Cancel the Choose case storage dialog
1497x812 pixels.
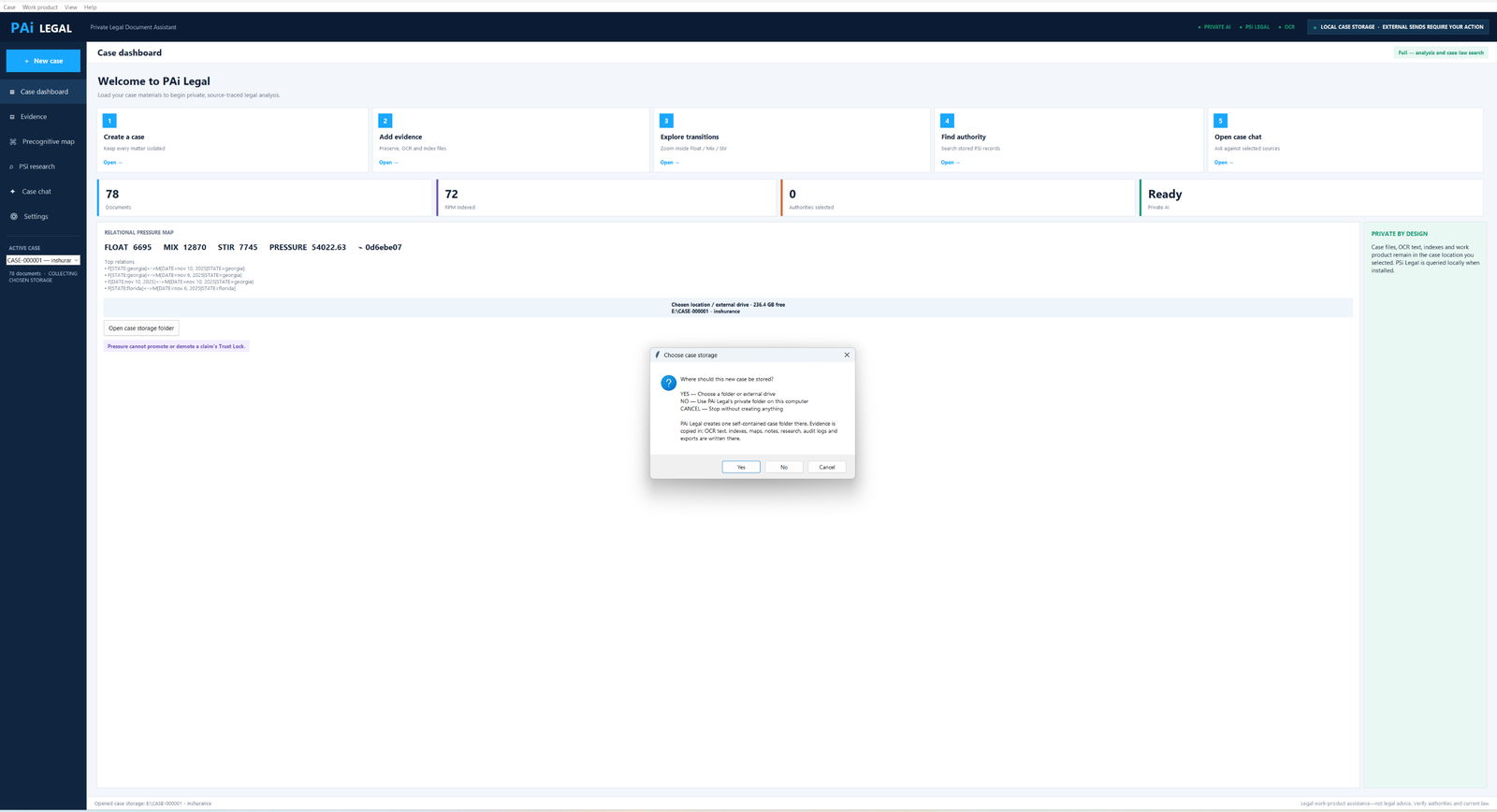[x=827, y=467]
